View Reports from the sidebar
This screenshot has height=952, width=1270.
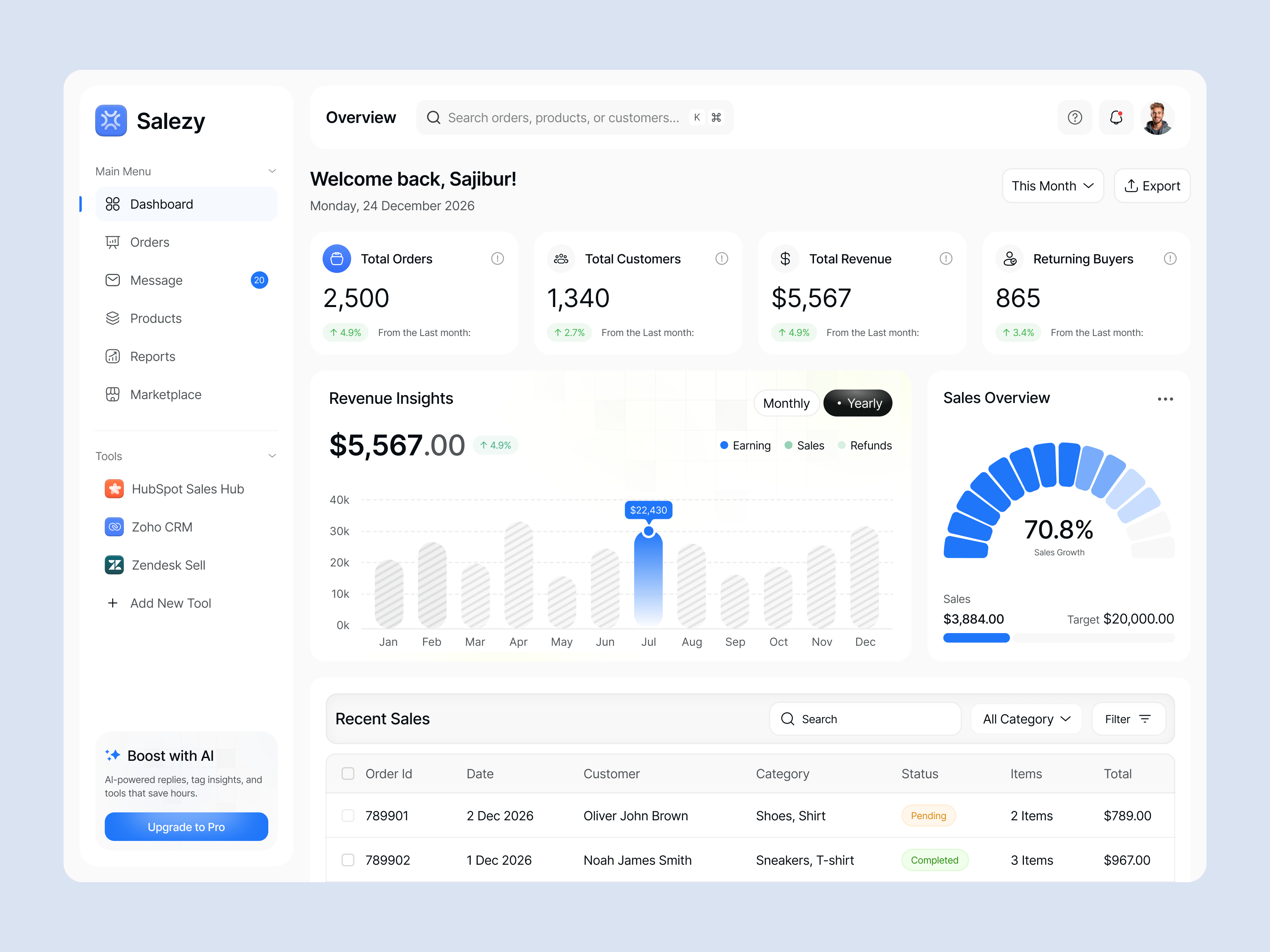(x=152, y=356)
